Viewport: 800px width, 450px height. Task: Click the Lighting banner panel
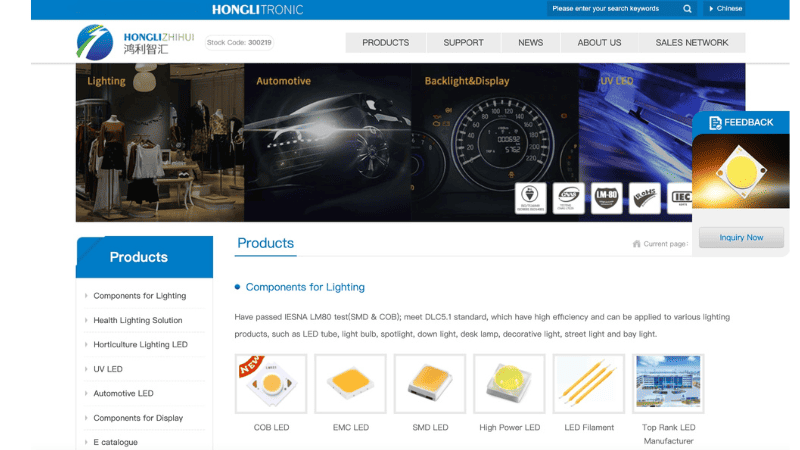(160, 142)
